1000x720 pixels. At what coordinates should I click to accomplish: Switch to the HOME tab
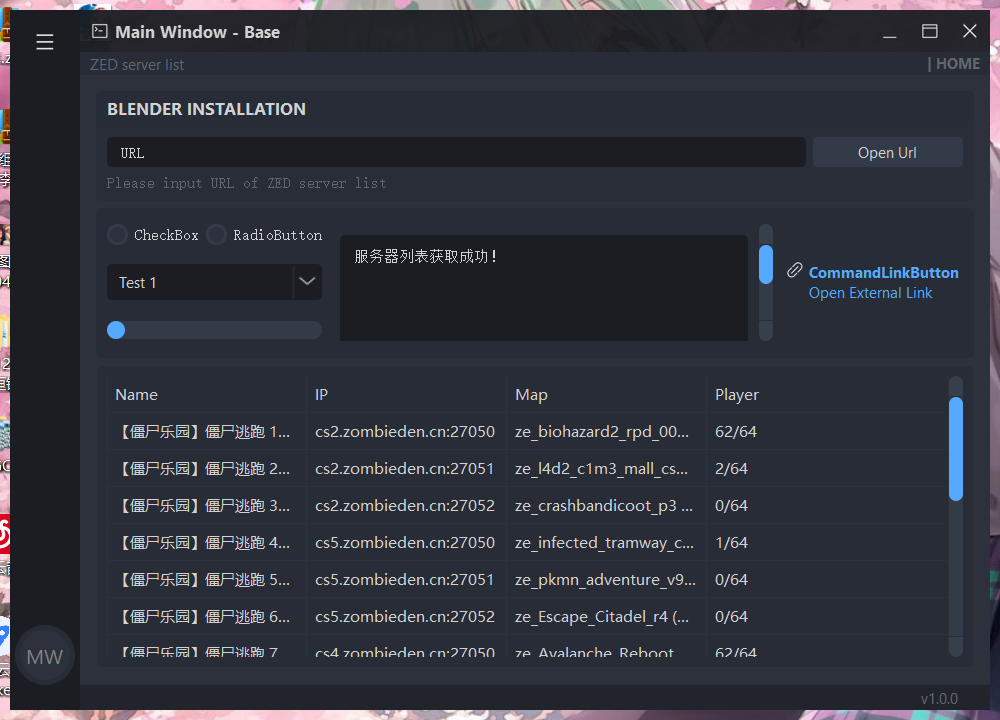click(956, 63)
